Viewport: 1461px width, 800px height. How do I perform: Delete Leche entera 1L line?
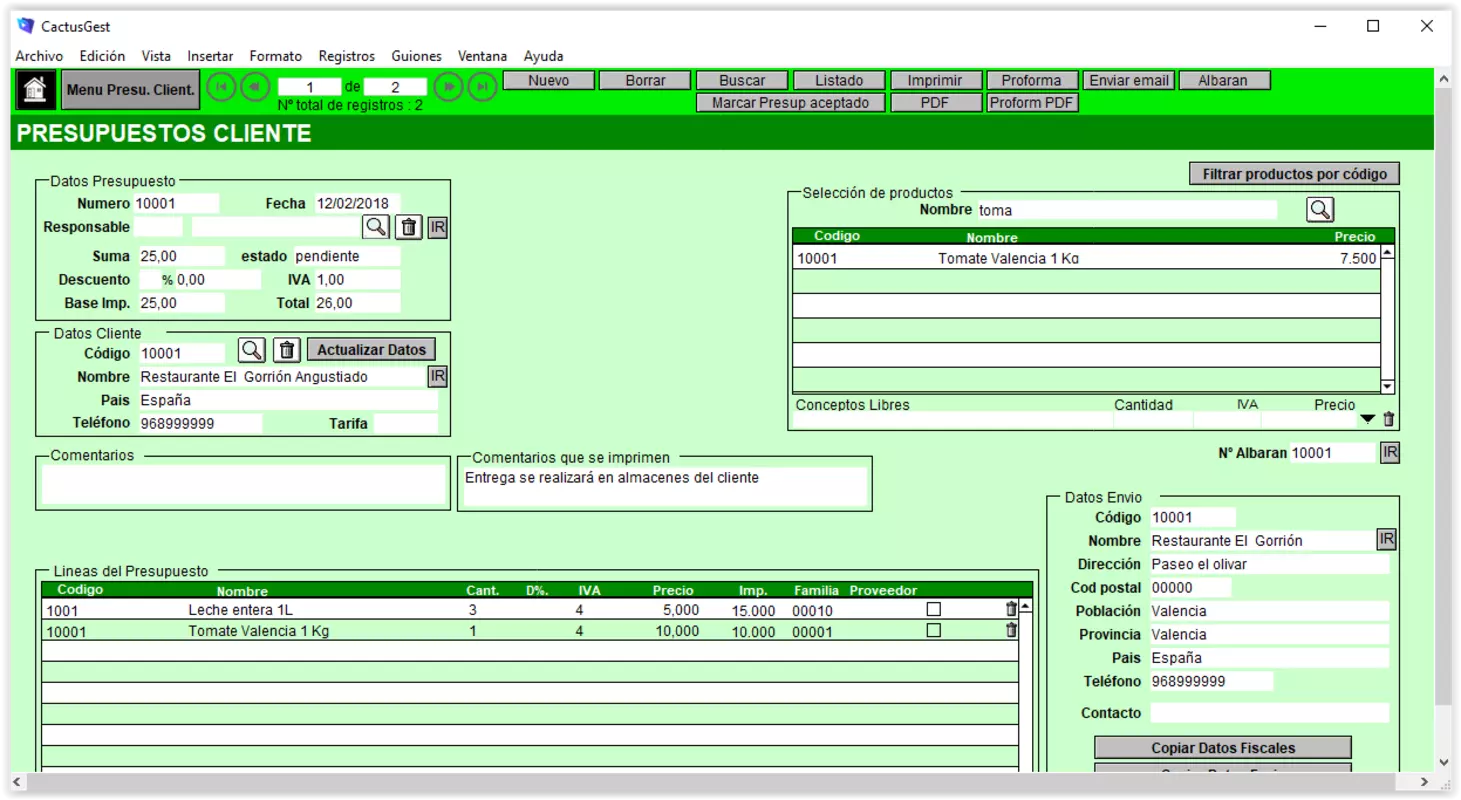[x=1011, y=609]
